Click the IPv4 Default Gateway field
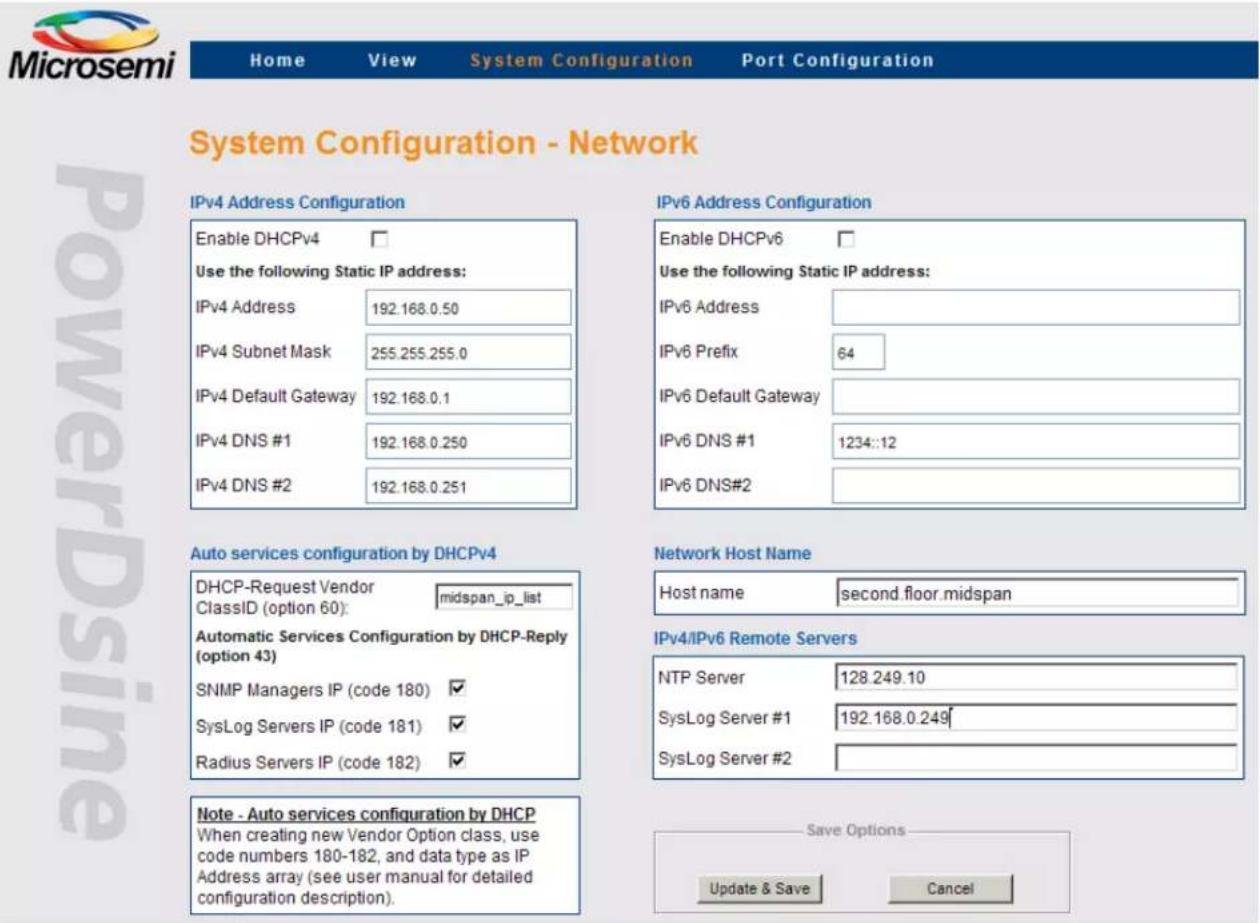 468,396
